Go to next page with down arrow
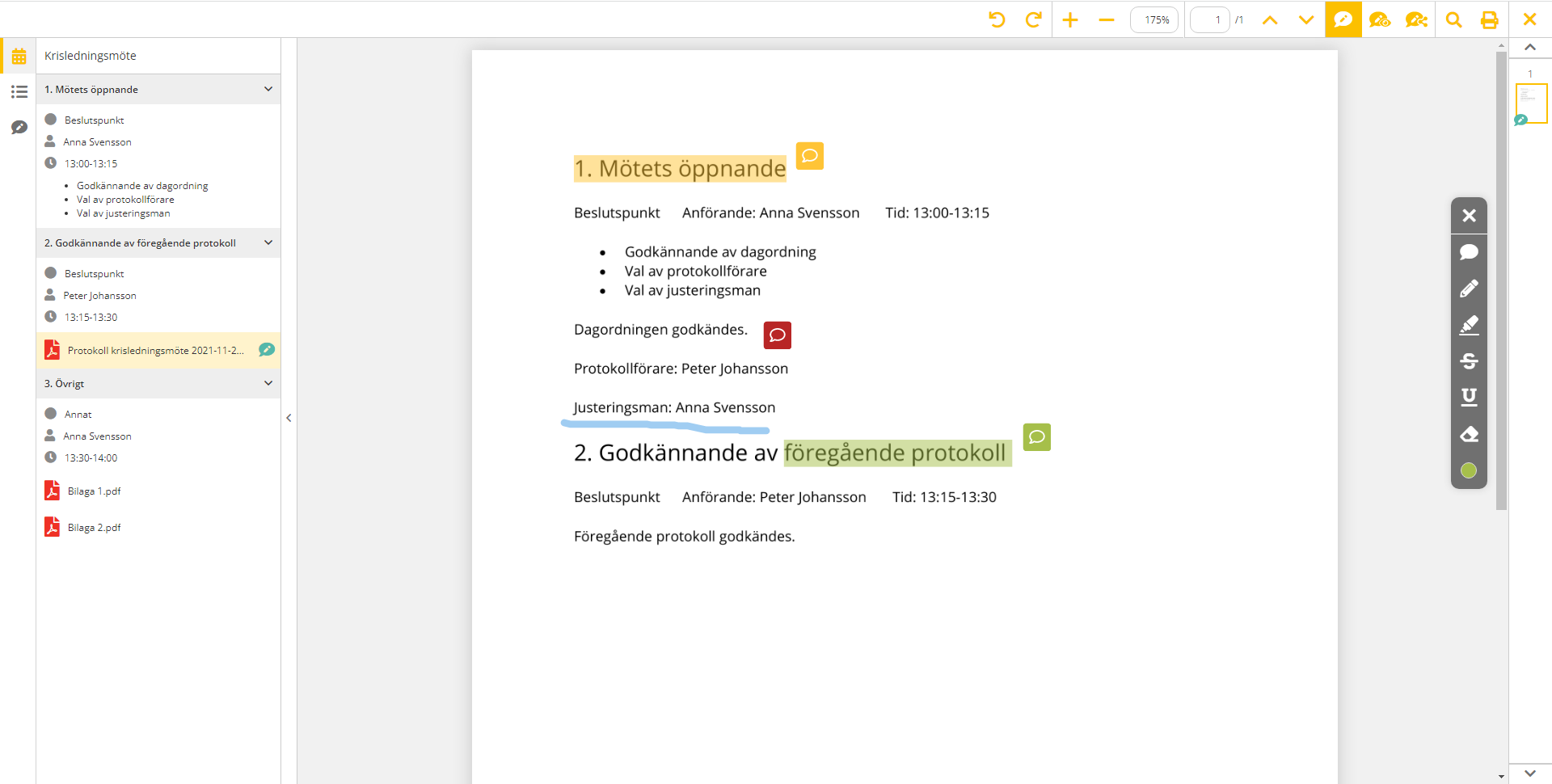 pos(1306,19)
